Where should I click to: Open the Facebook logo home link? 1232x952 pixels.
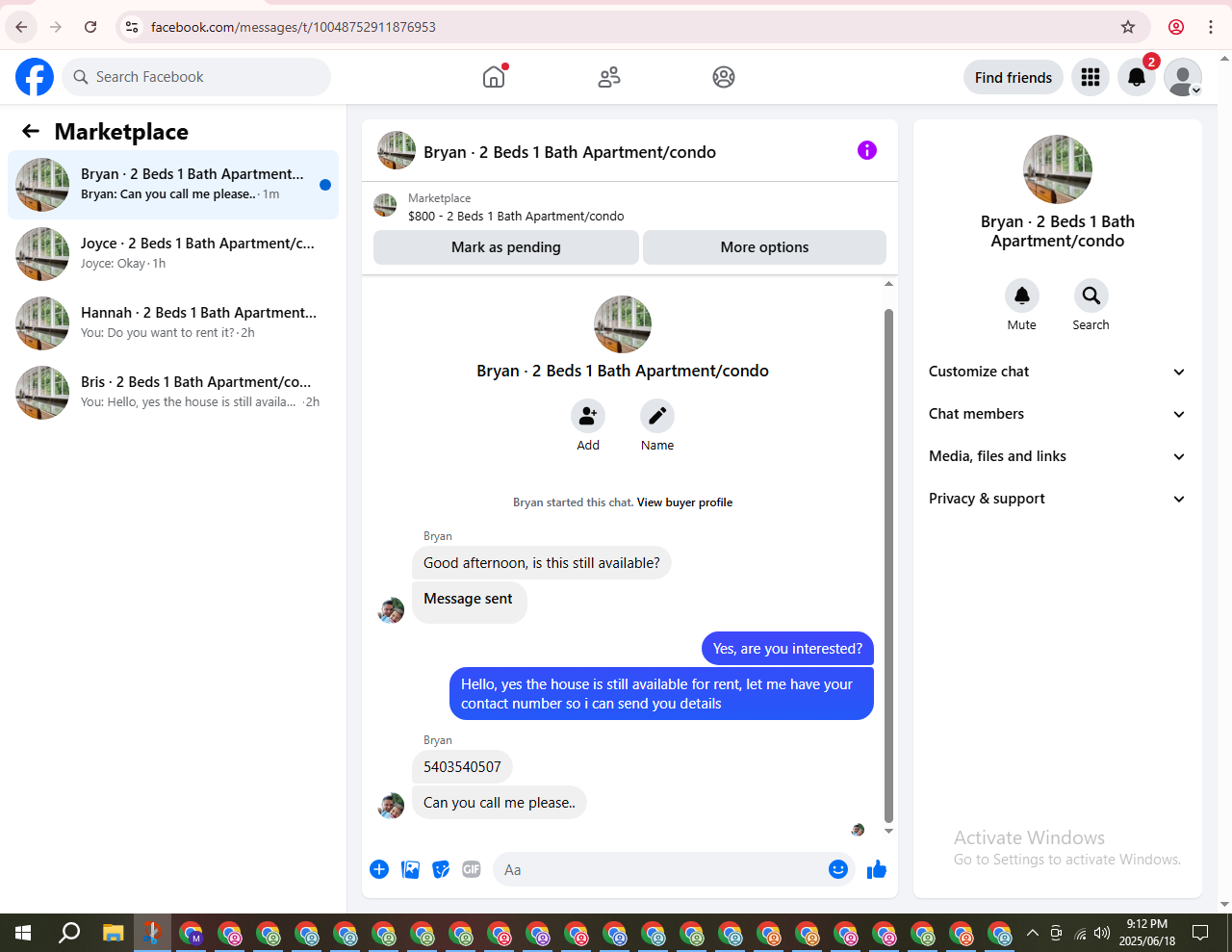point(35,77)
